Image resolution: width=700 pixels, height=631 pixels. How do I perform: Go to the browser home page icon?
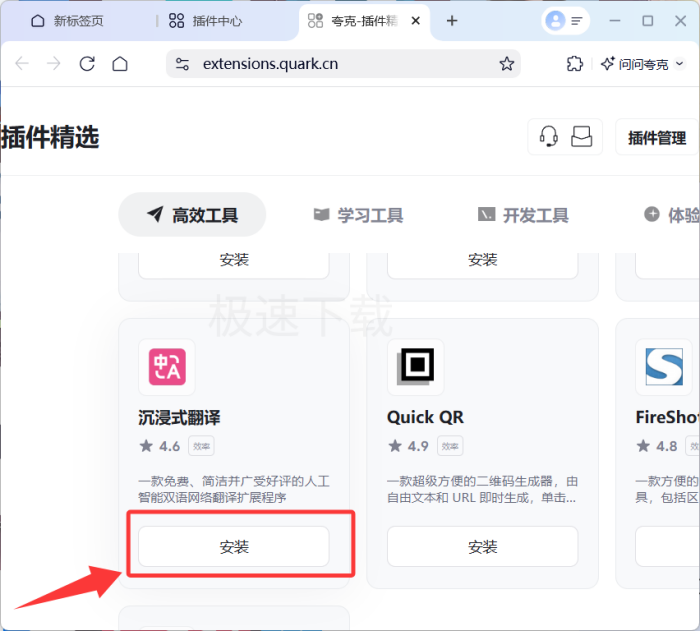[x=120, y=64]
